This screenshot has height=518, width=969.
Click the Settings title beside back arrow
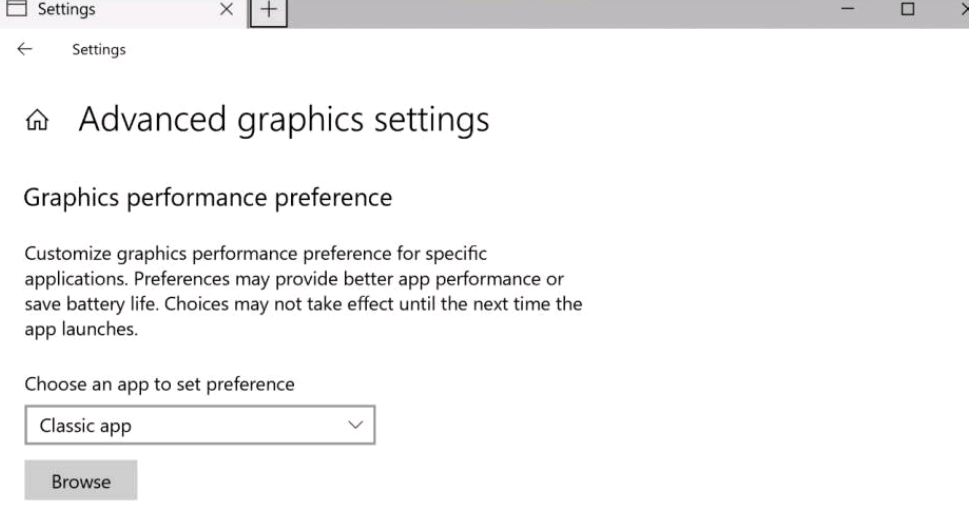tap(99, 49)
